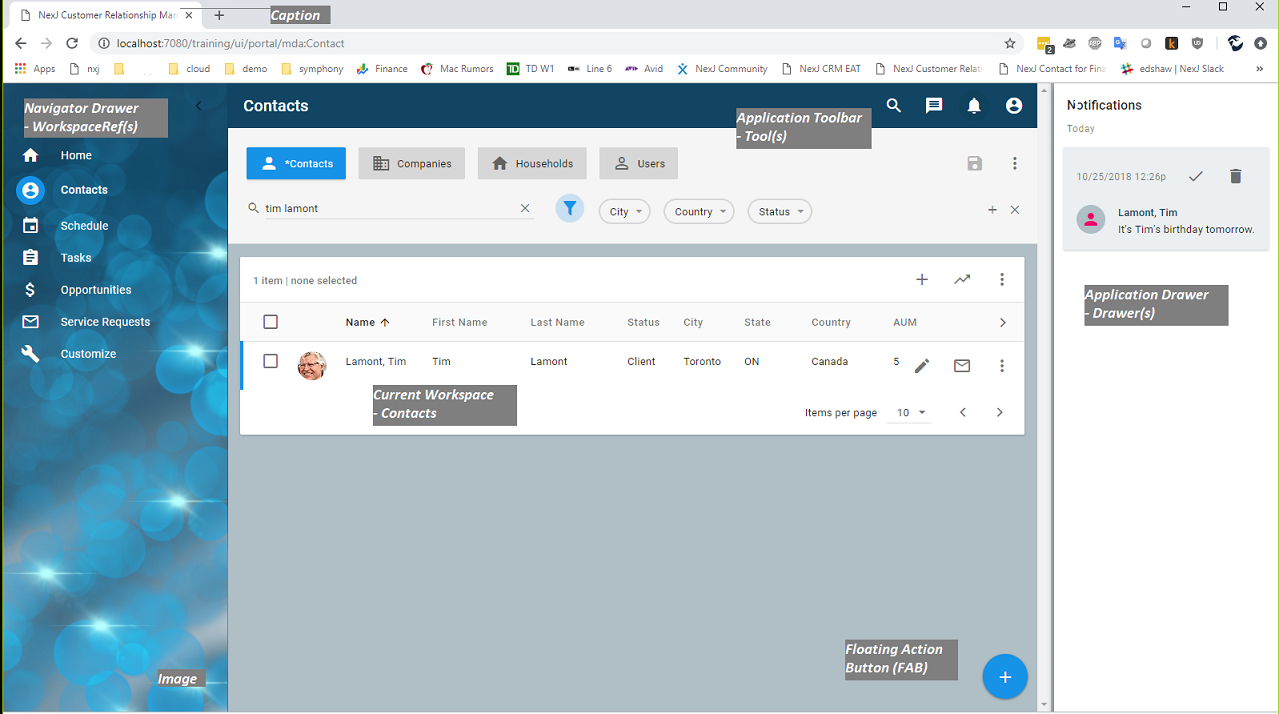Click the edit pencil icon for Lamont, Tim
This screenshot has height=714, width=1279.
tap(922, 366)
